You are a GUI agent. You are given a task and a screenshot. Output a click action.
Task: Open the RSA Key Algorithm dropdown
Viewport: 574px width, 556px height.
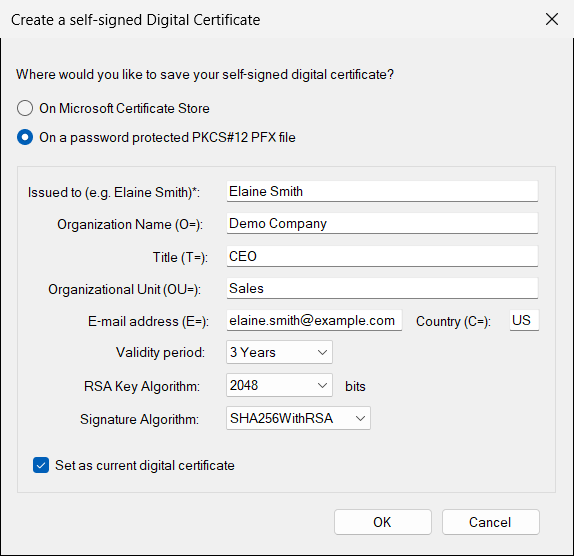click(279, 385)
